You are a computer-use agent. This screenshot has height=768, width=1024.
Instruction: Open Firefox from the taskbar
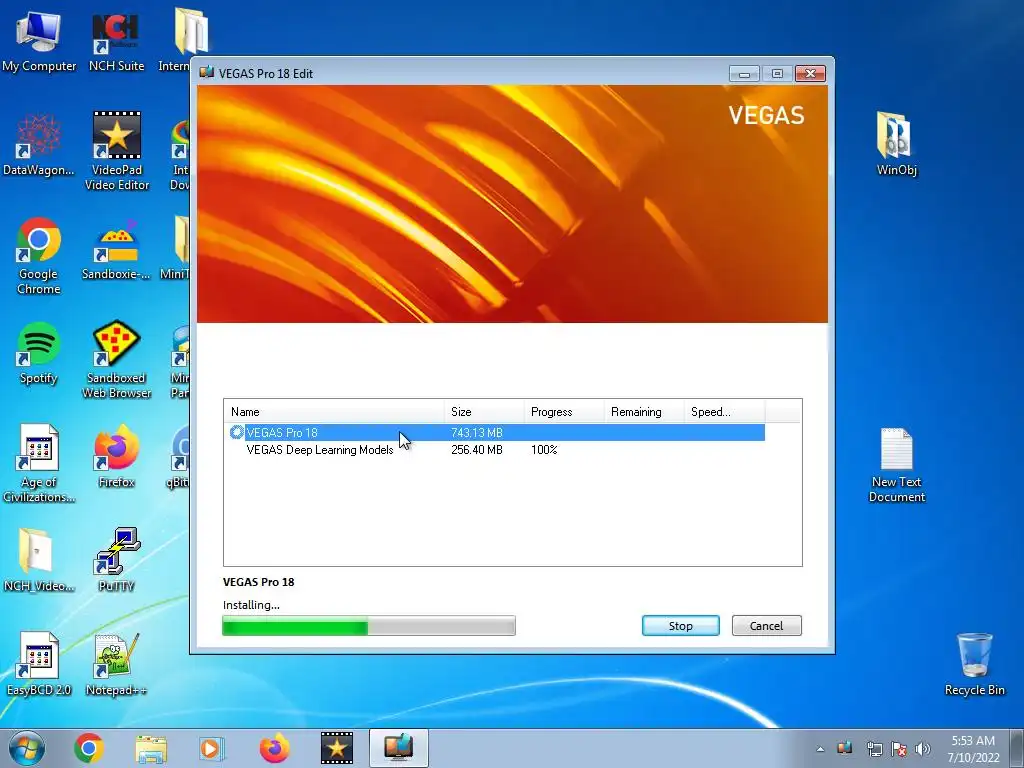point(274,748)
